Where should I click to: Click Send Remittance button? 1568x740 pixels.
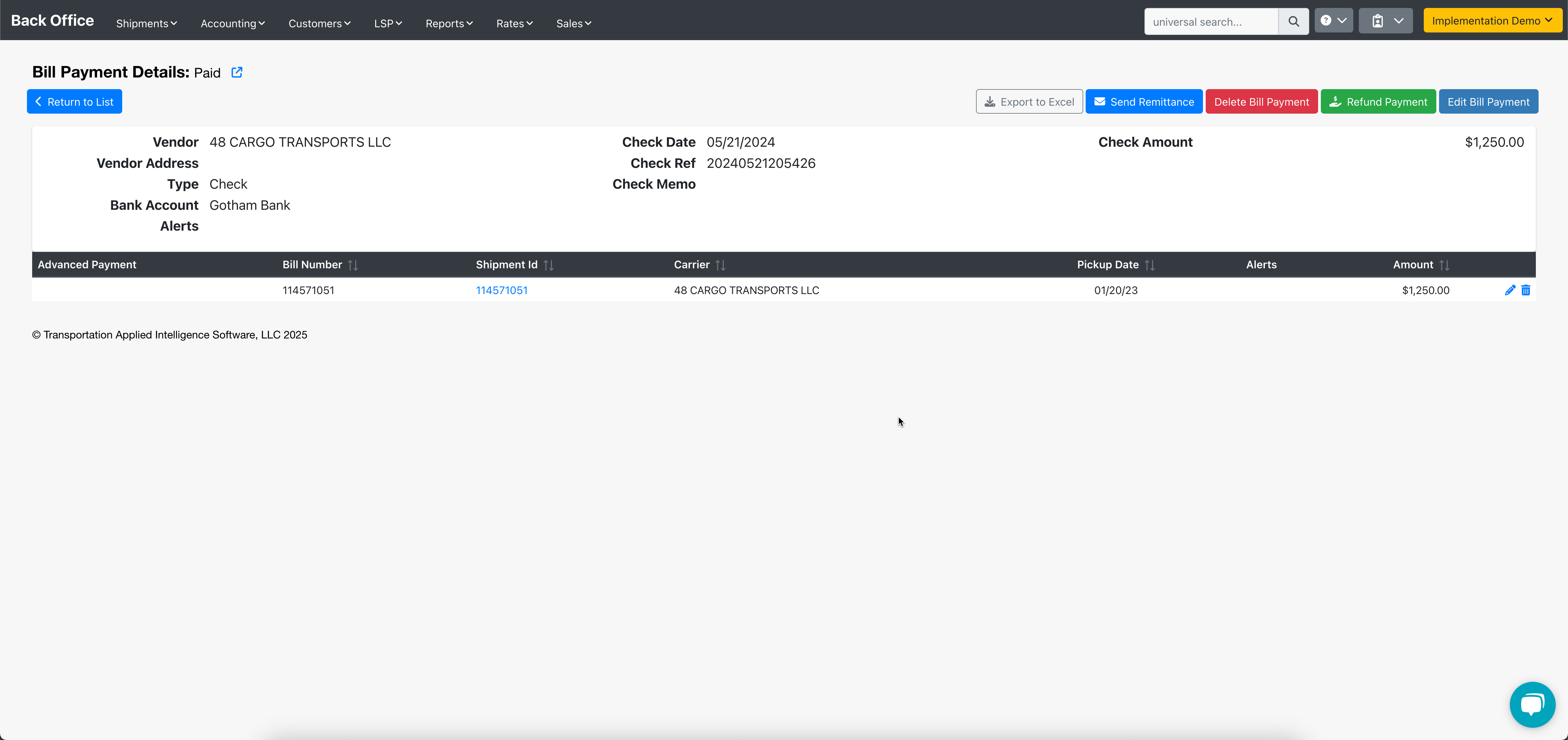click(x=1144, y=102)
